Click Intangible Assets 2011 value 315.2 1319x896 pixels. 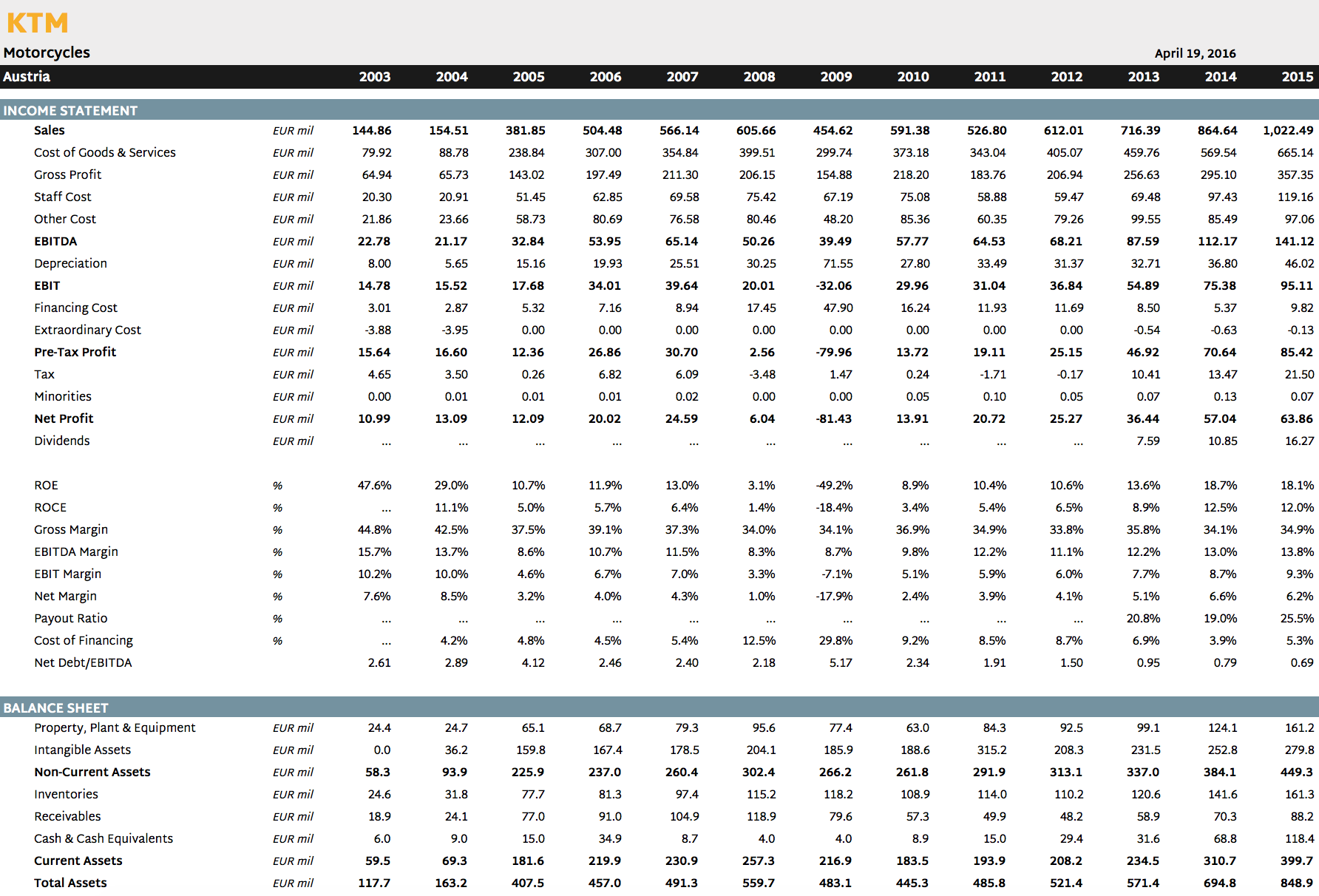(x=991, y=750)
